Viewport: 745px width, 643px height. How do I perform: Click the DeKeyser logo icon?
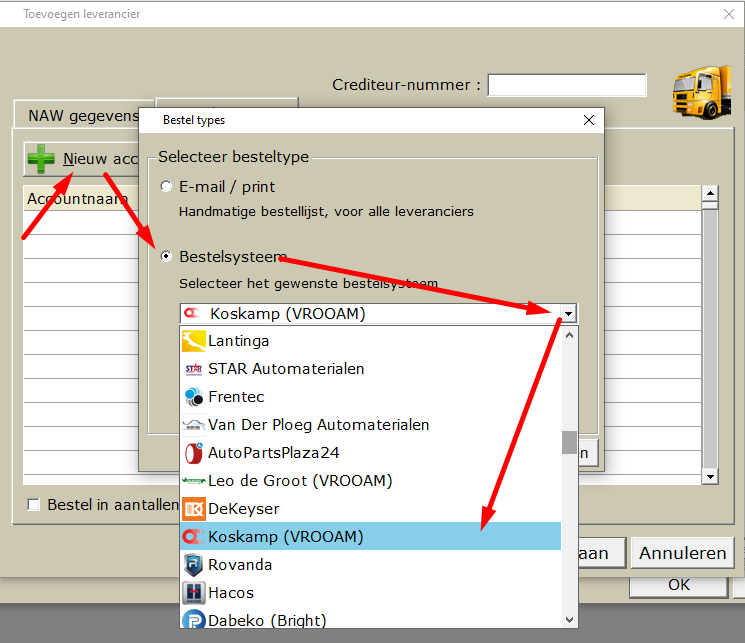click(193, 509)
